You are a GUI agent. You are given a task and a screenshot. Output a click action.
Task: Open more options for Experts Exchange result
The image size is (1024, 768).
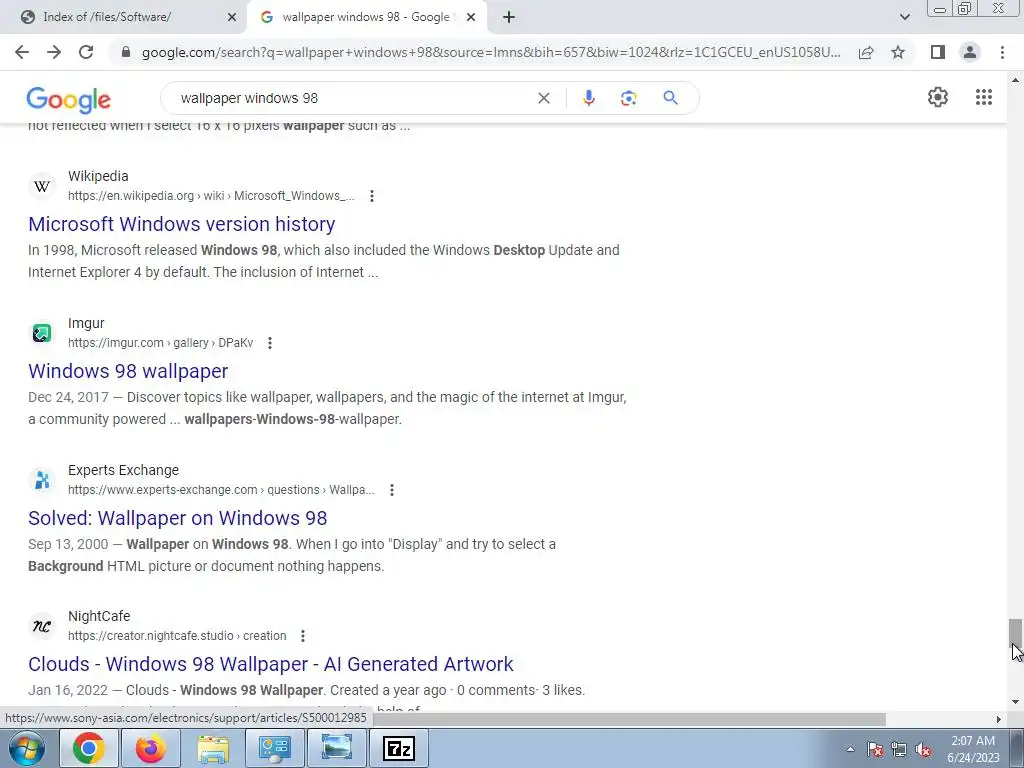click(x=392, y=490)
